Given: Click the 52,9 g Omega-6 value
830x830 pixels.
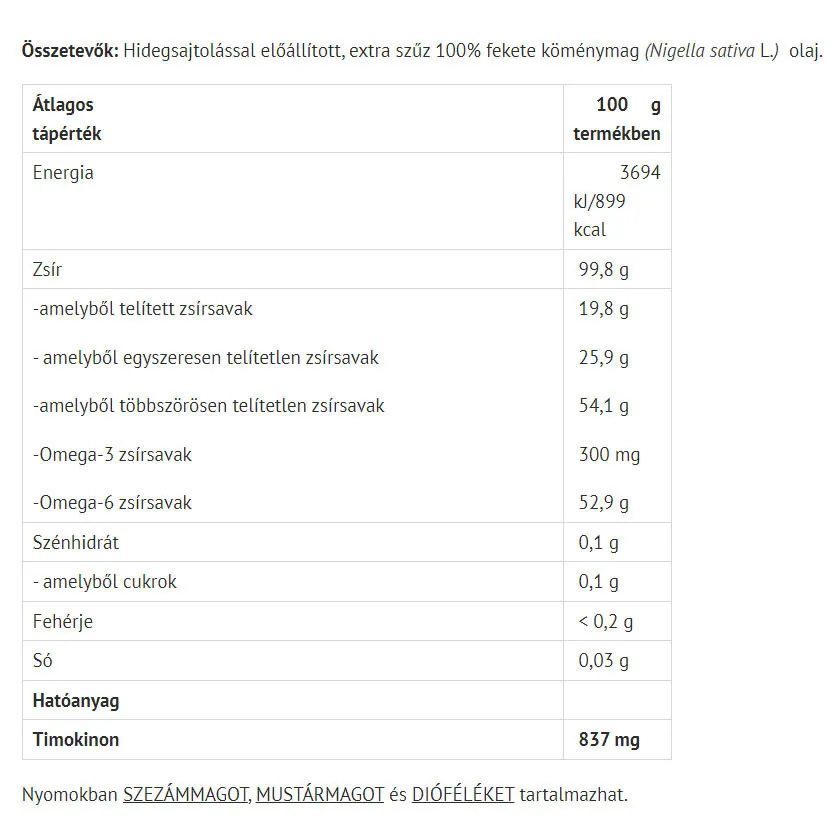Looking at the screenshot, I should [x=603, y=502].
